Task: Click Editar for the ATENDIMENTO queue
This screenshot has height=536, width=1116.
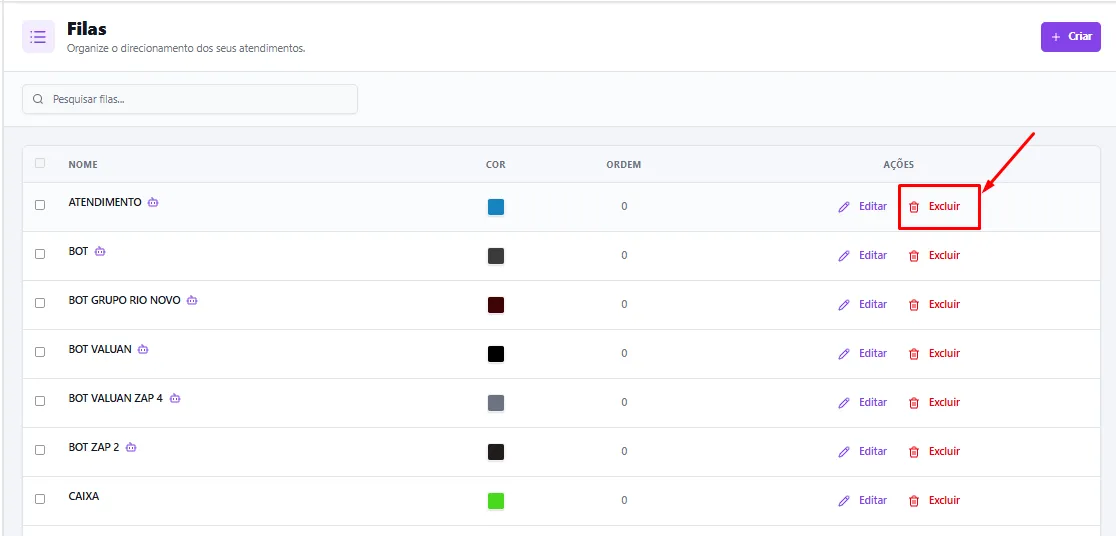Action: (x=863, y=206)
